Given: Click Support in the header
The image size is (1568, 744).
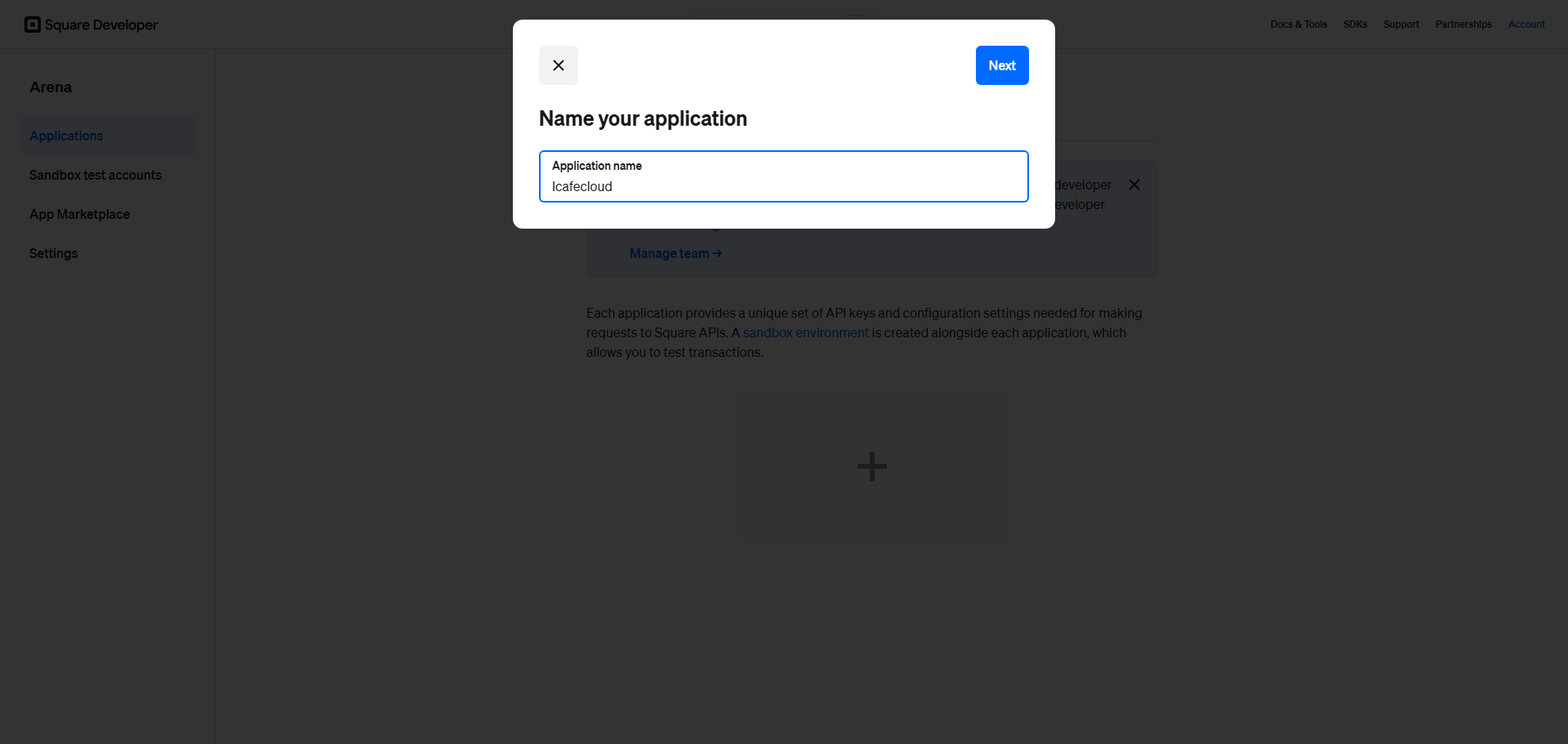Looking at the screenshot, I should point(1401,25).
